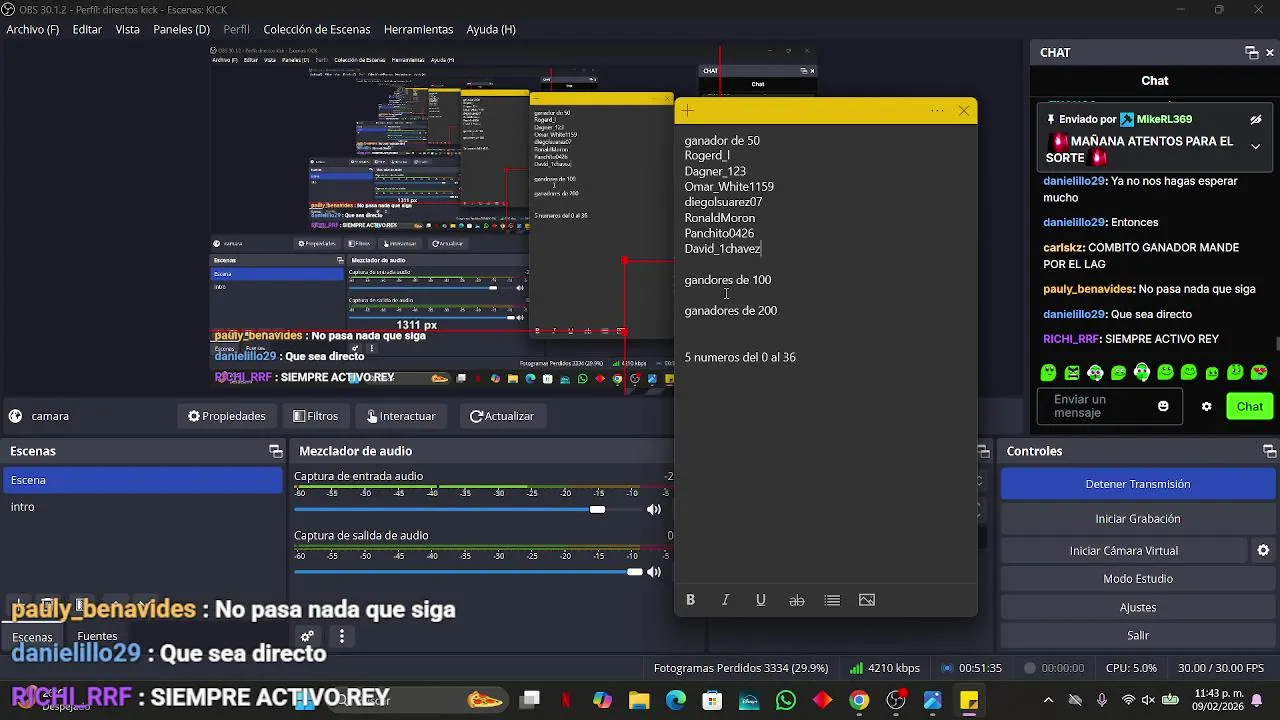Undock the Controles panel
1280x720 pixels.
[1269, 451]
